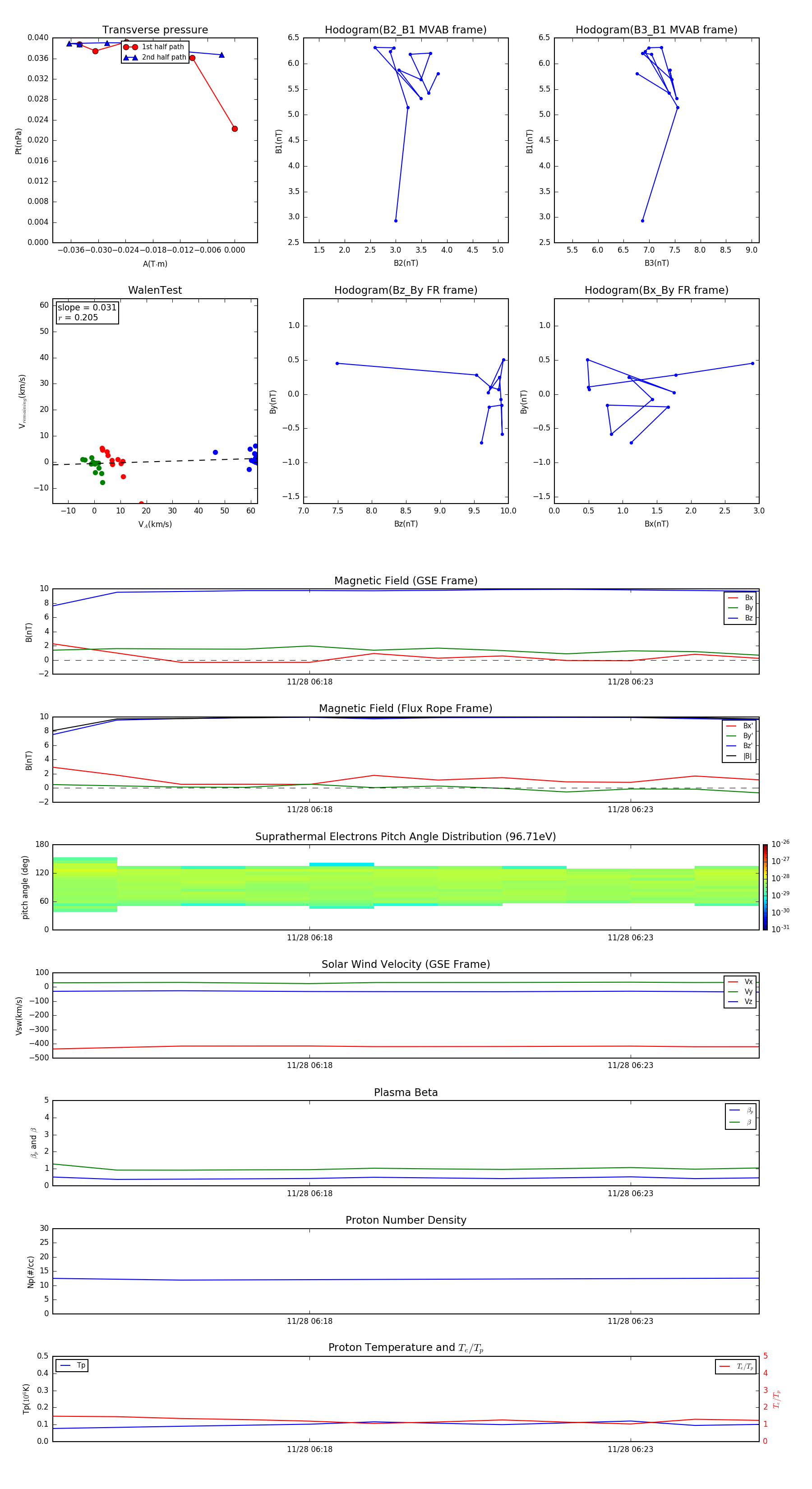Click 'Magnetic Field (GSE Frame)' title
812x1489 pixels.
(x=406, y=581)
